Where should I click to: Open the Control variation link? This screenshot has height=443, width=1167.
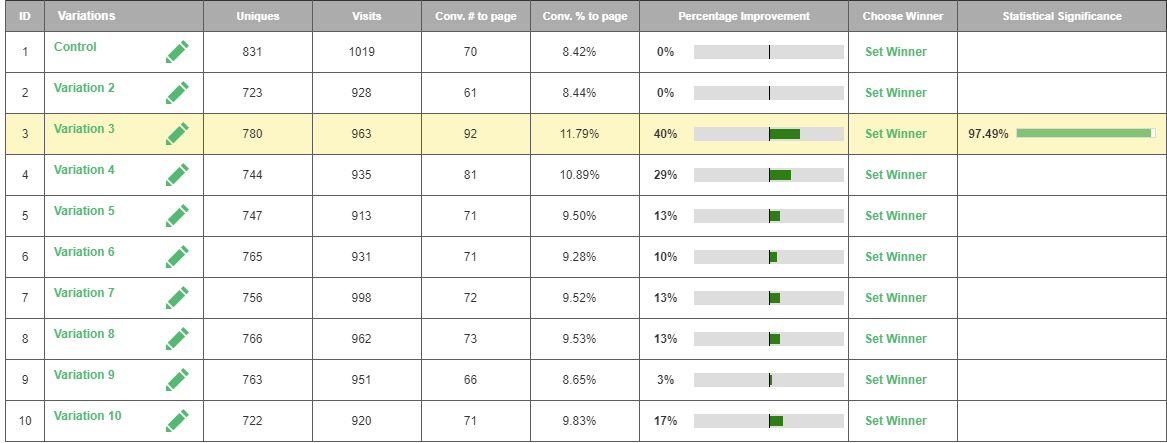pyautogui.click(x=75, y=47)
